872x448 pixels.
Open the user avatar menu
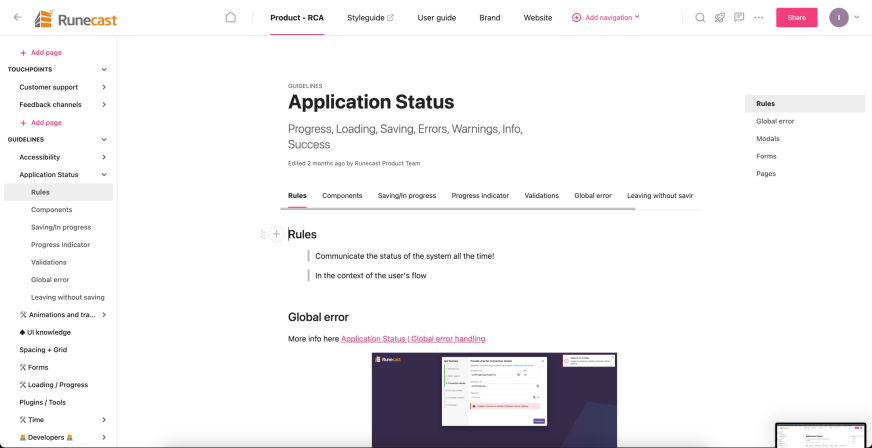pos(839,17)
